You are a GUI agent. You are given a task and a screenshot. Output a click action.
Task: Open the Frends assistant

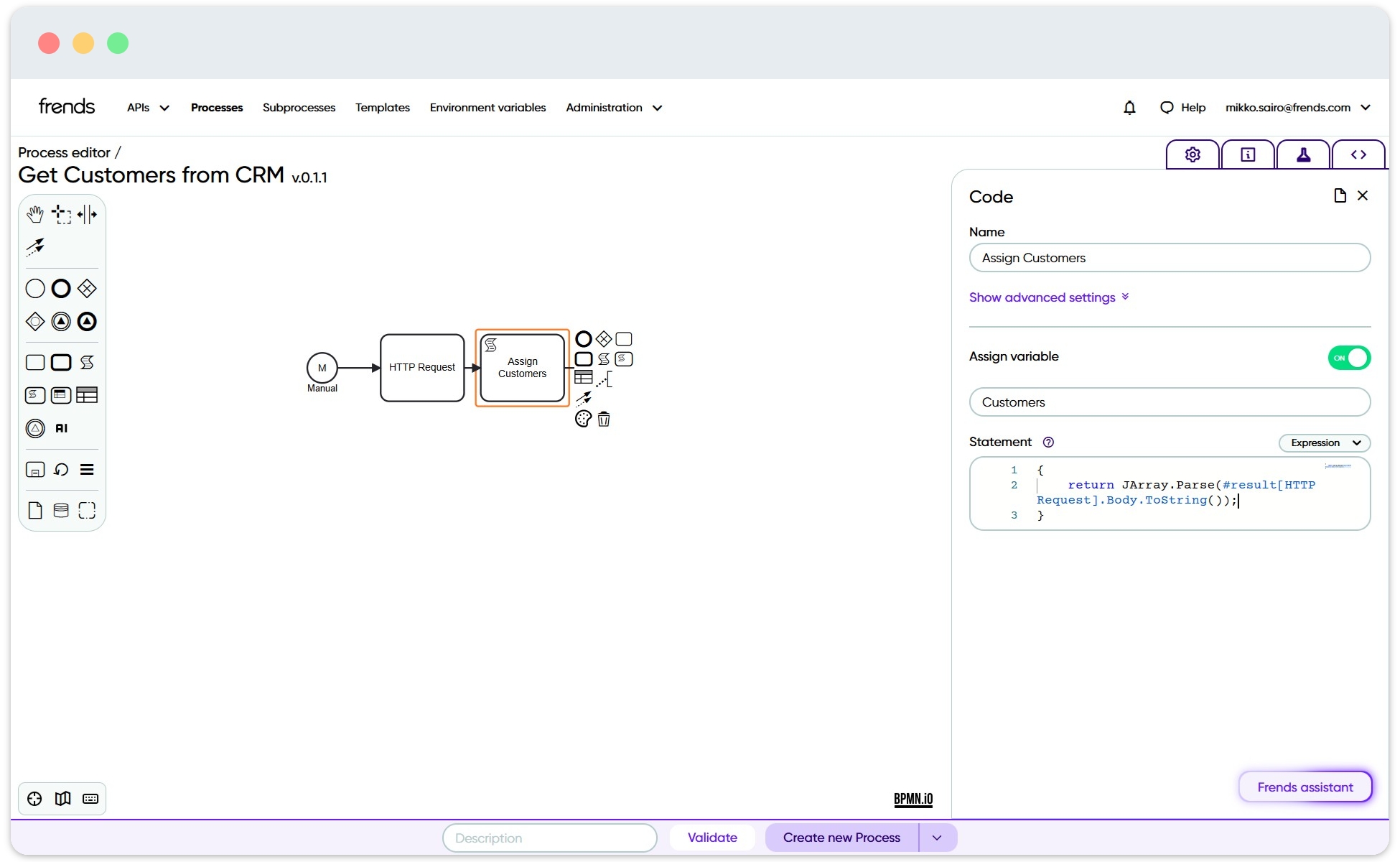tap(1305, 787)
